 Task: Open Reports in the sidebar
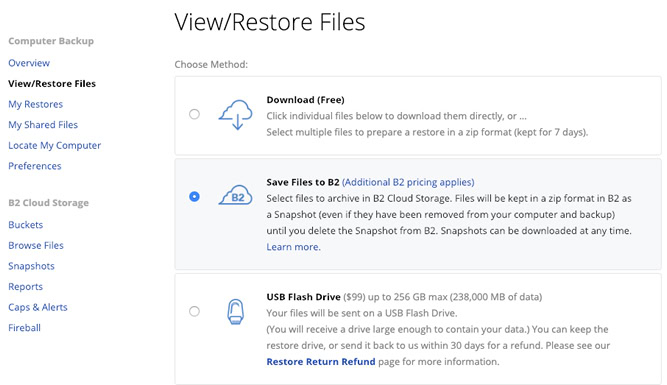coord(26,287)
